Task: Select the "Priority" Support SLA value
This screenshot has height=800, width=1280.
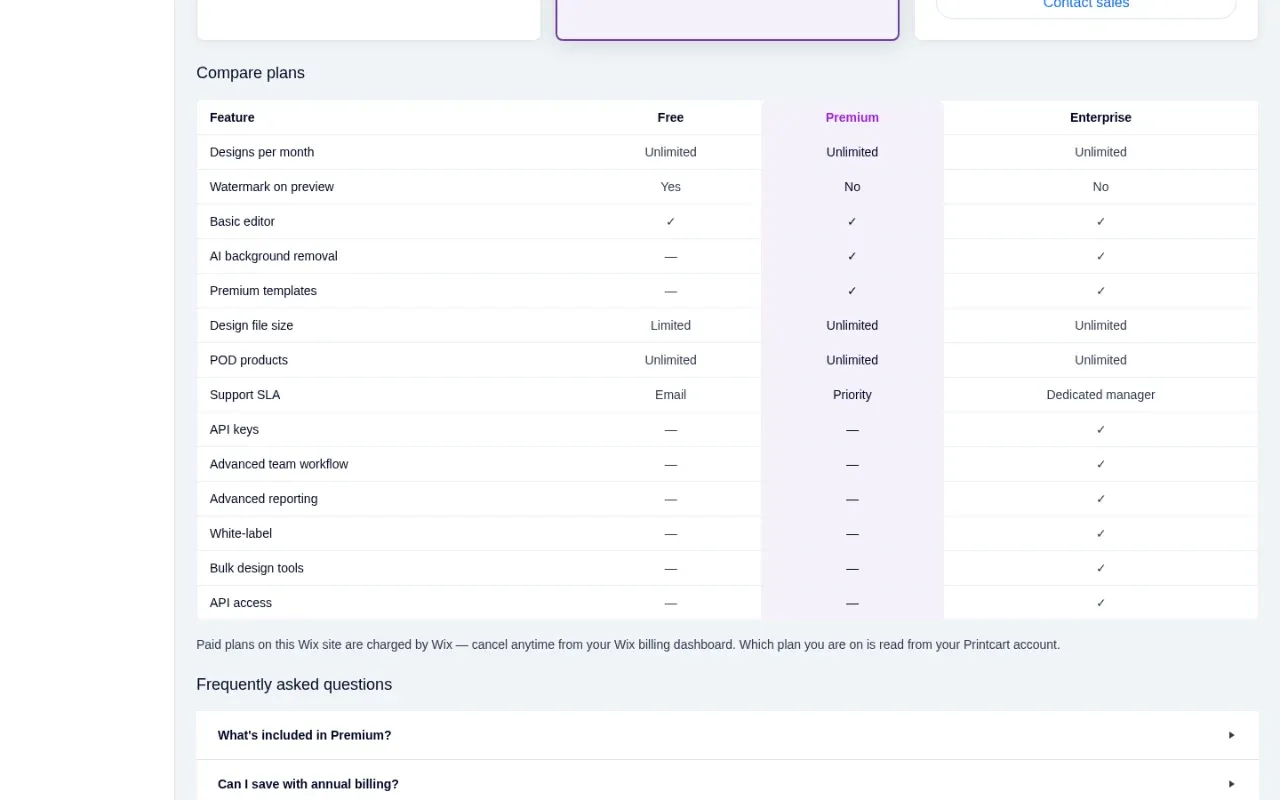Action: click(x=852, y=395)
